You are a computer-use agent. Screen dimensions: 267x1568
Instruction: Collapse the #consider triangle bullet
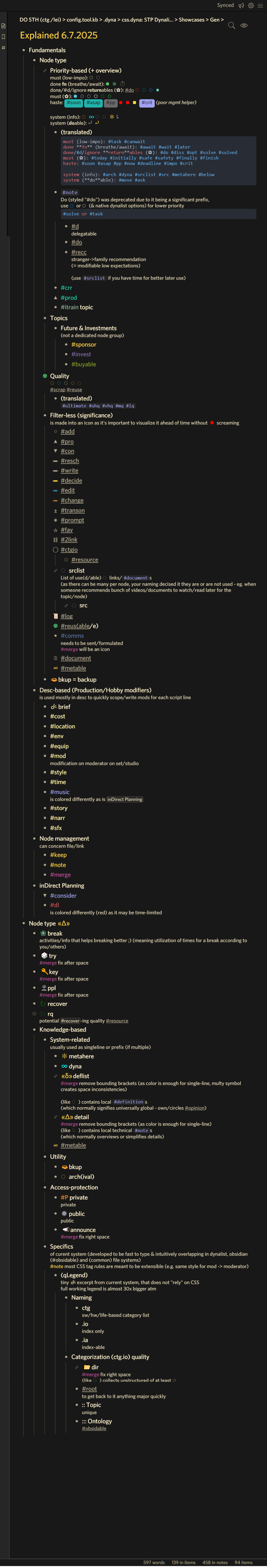click(x=44, y=895)
